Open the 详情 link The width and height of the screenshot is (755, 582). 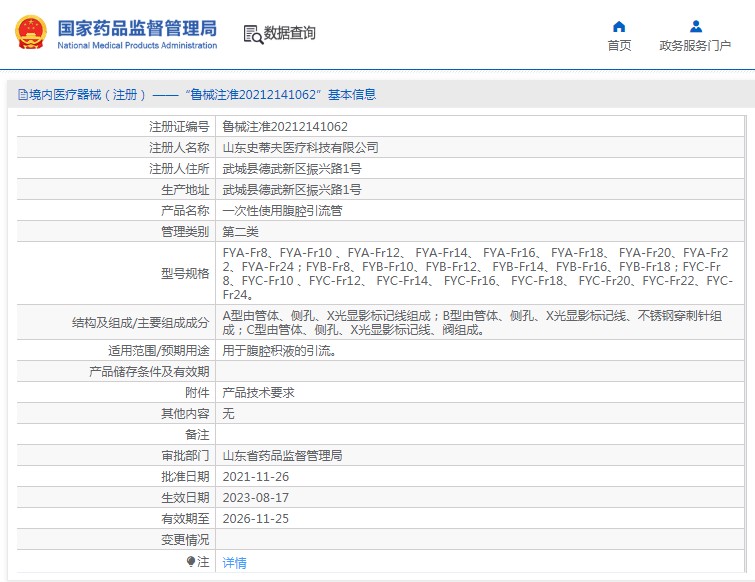(x=234, y=562)
